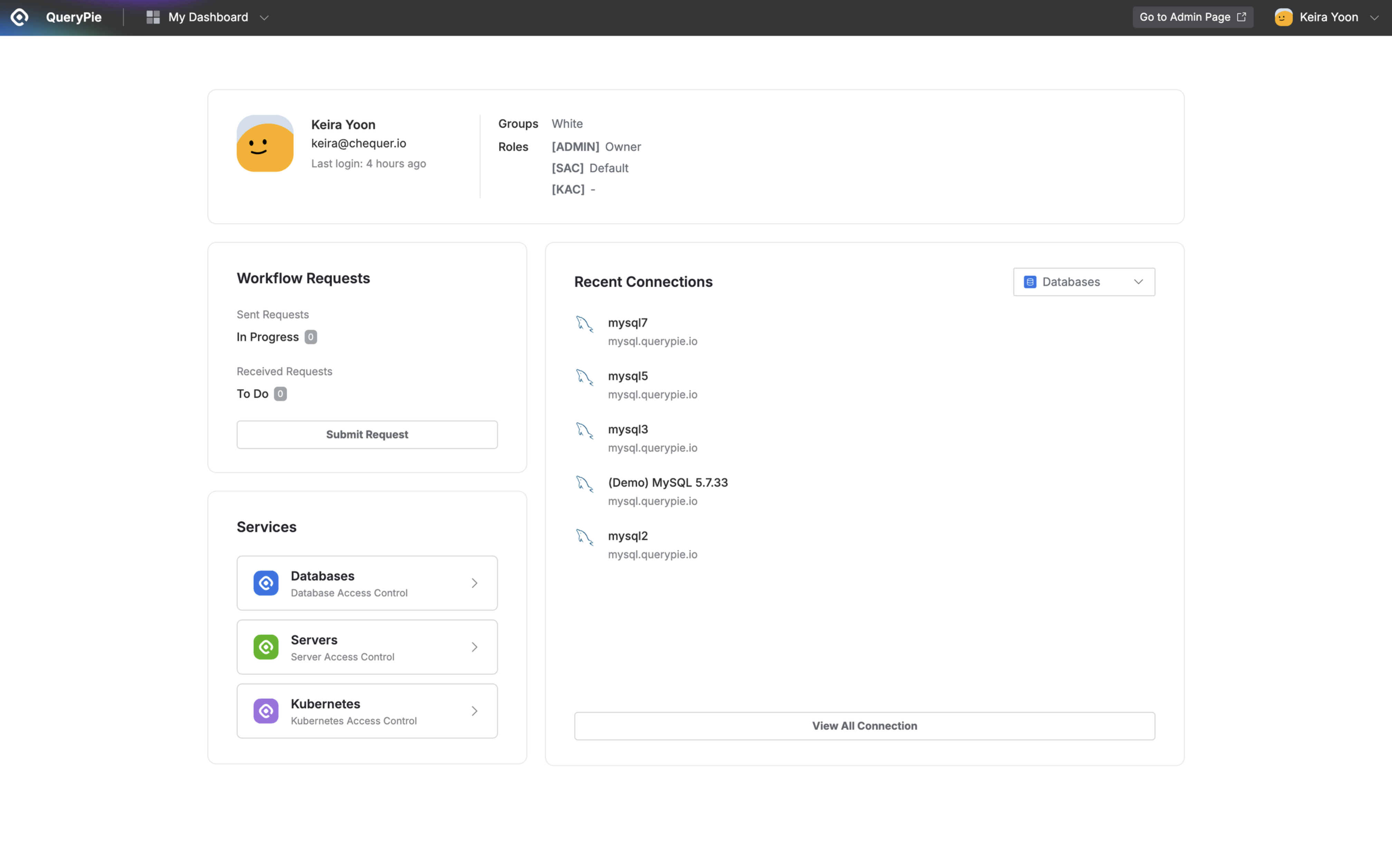Screen dimensions: 1392x868
Task: Go to Admin Page link
Action: (1192, 17)
